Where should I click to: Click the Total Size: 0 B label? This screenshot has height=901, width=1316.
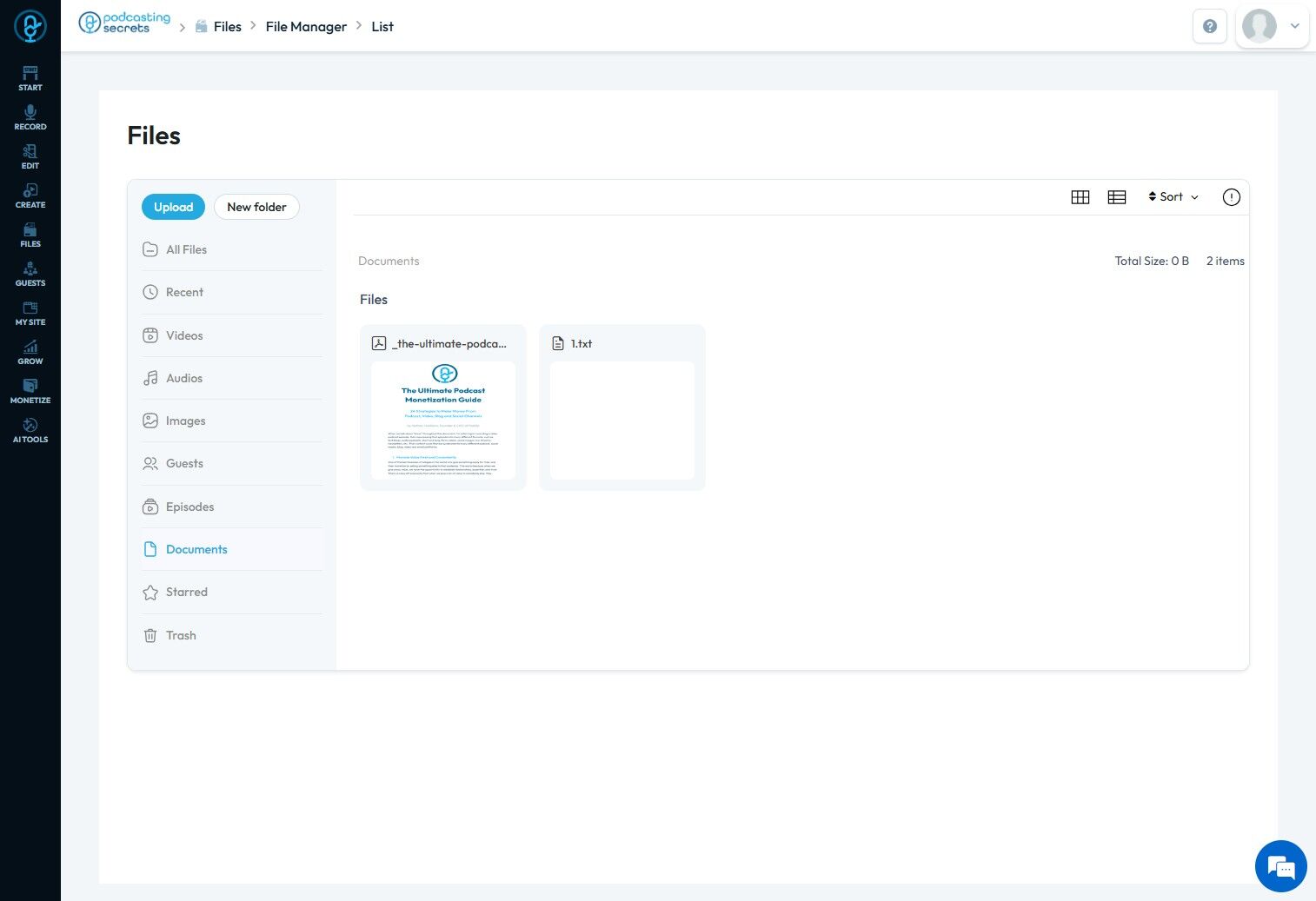(x=1152, y=261)
